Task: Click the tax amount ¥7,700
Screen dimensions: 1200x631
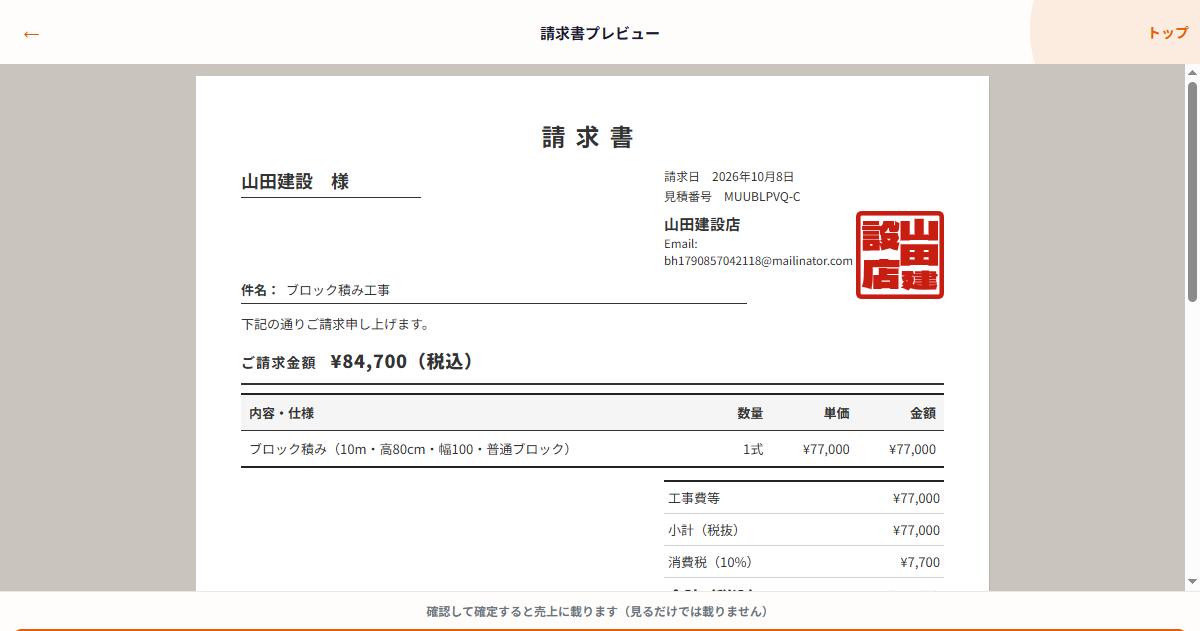Action: point(920,562)
